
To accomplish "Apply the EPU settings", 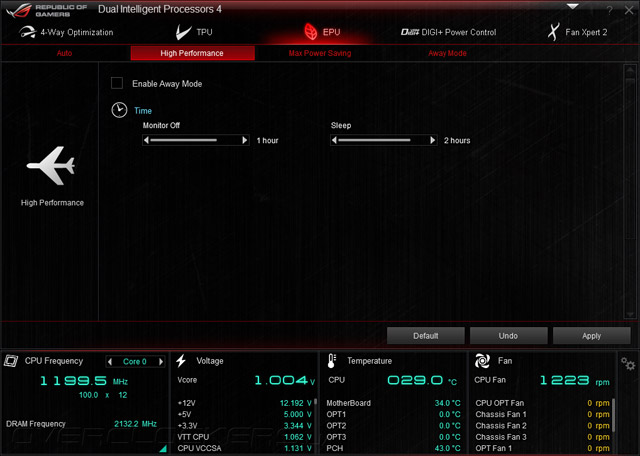I will click(591, 336).
